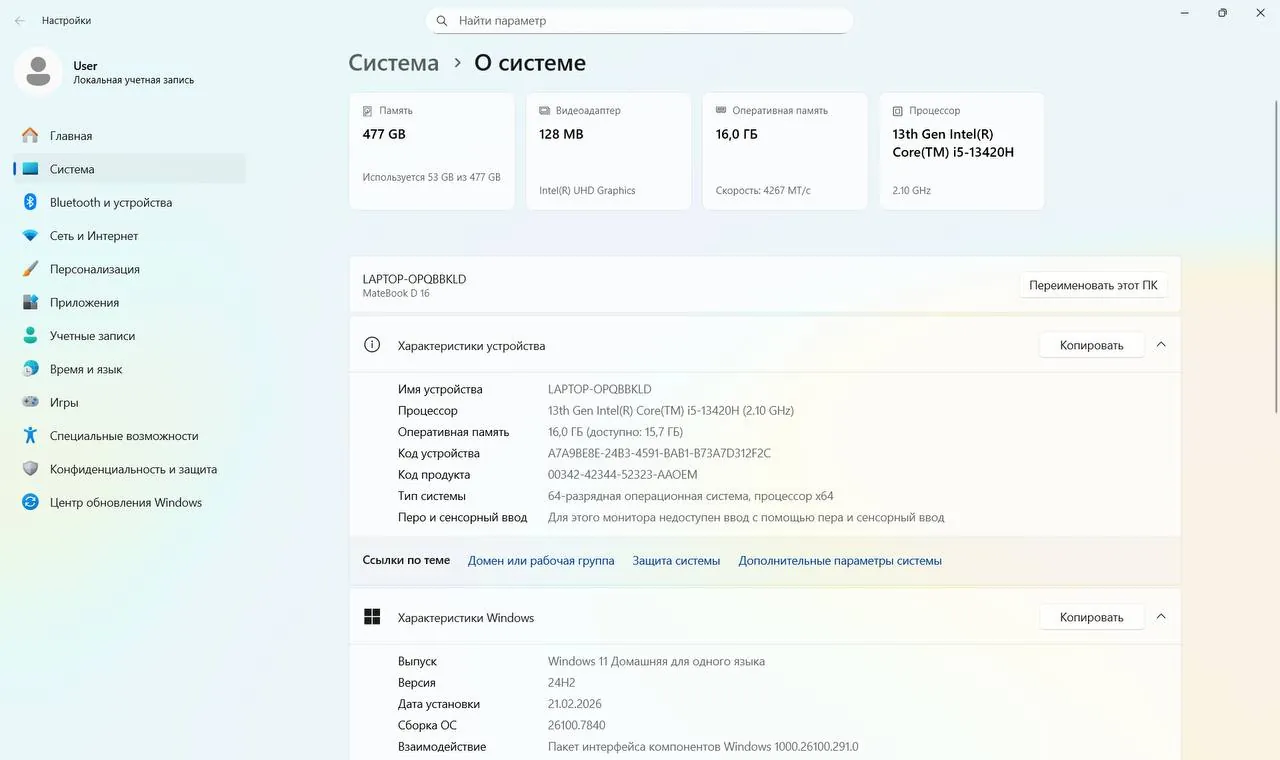Click the search magnifier icon
1280x760 pixels.
coord(442,20)
